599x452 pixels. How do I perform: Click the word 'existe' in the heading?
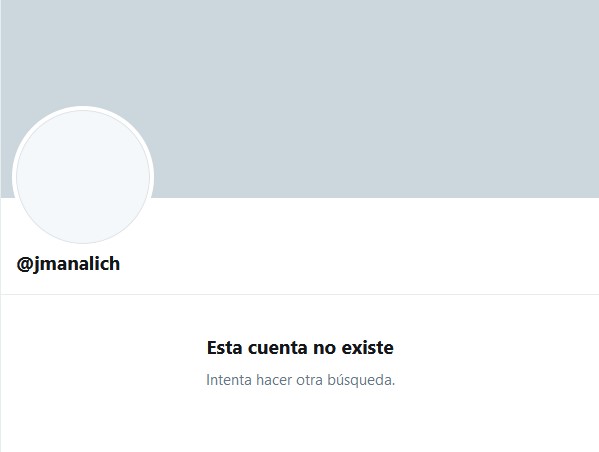(367, 347)
